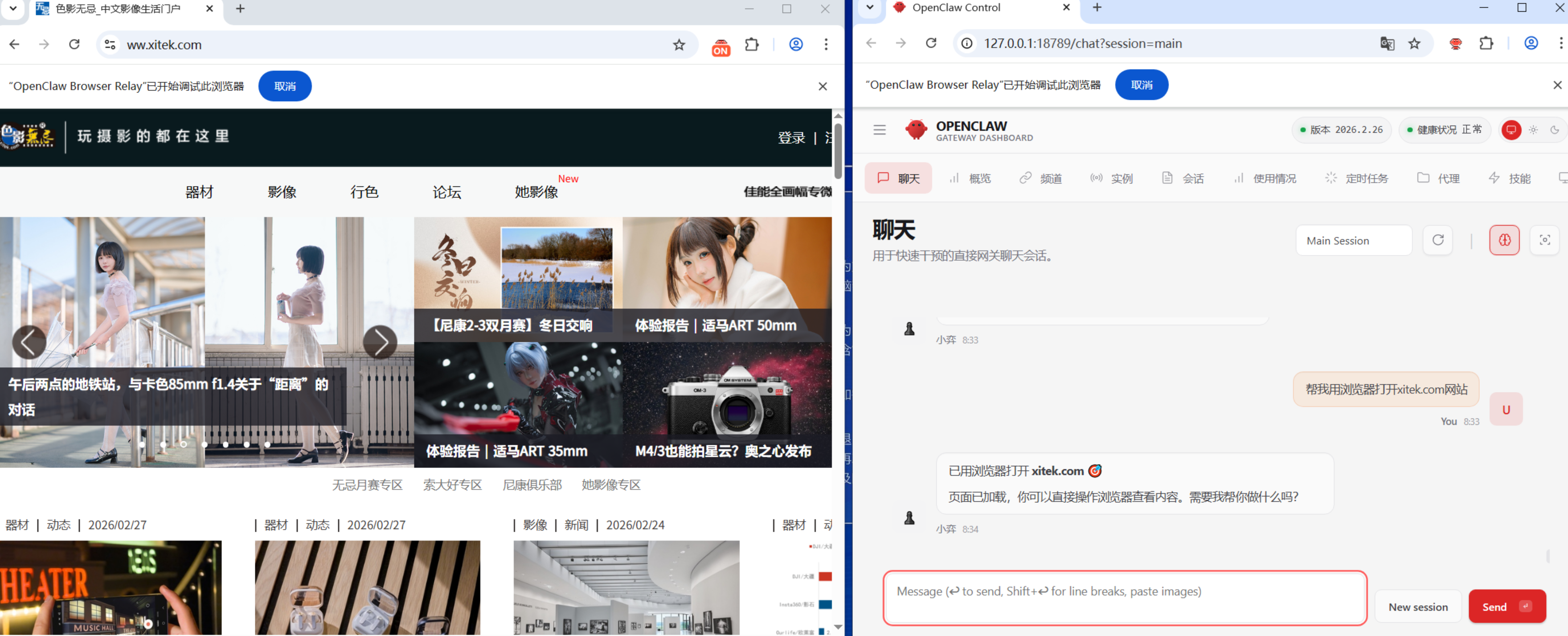Image resolution: width=1568 pixels, height=636 pixels.
Task: Show next carousel slide arrow
Action: (380, 342)
